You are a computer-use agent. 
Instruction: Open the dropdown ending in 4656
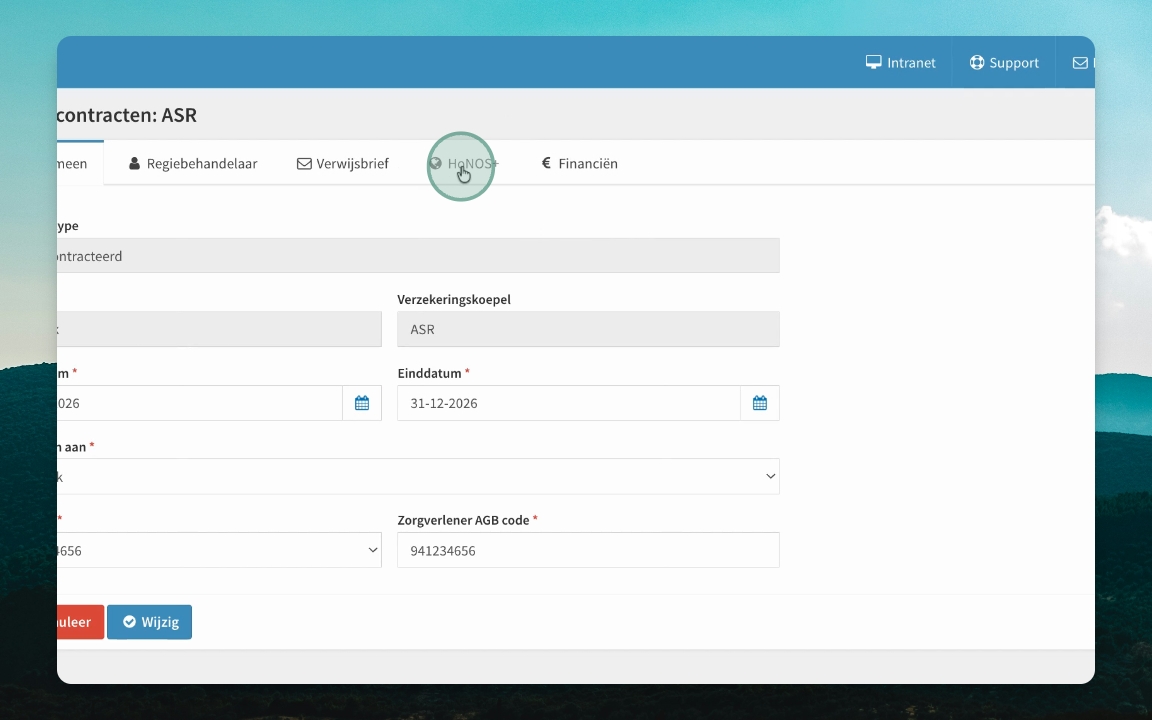219,550
